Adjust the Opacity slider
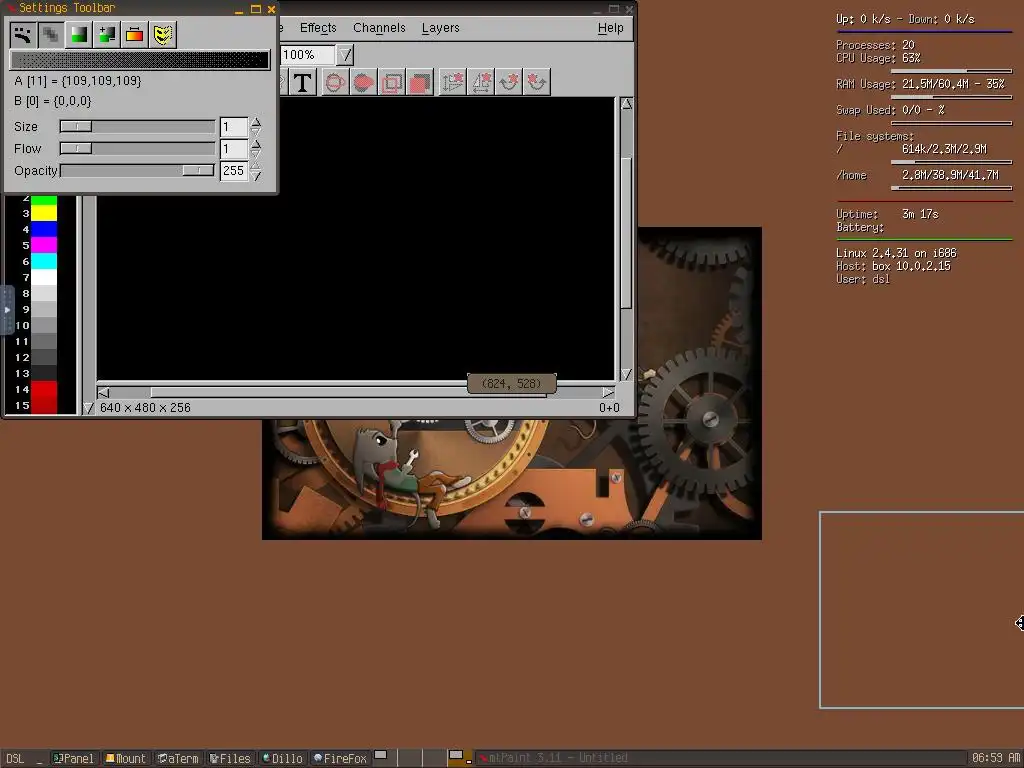This screenshot has width=1024, height=768. click(137, 170)
